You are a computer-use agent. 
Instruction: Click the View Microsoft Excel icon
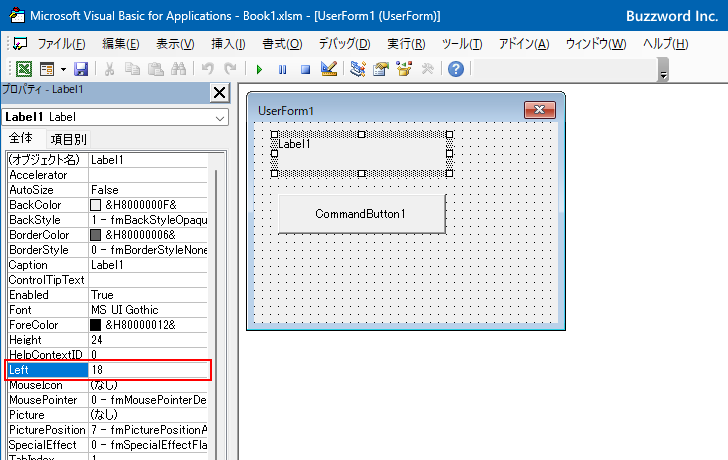coord(24,69)
